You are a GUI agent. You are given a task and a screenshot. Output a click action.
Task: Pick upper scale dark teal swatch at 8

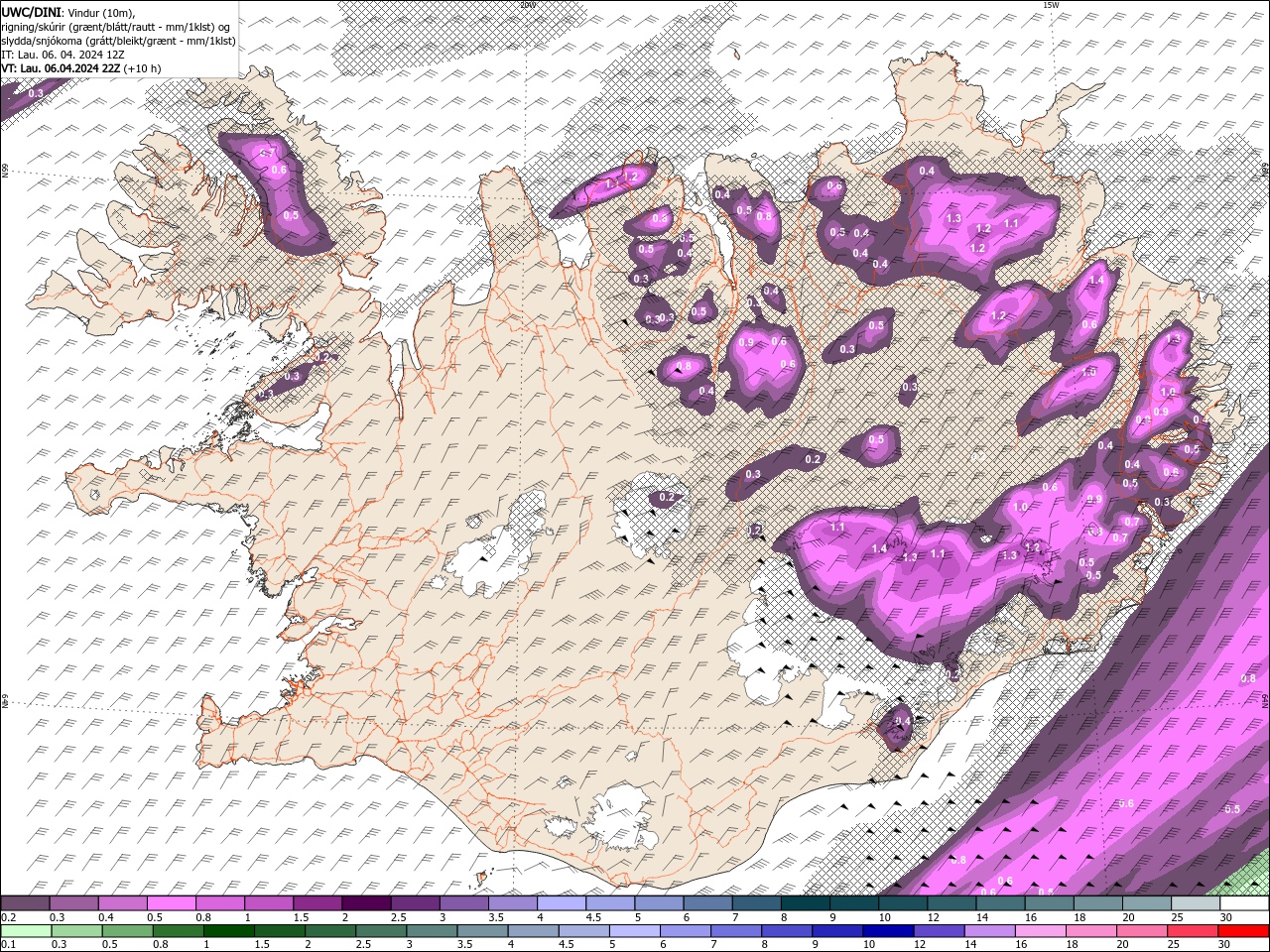[804, 903]
